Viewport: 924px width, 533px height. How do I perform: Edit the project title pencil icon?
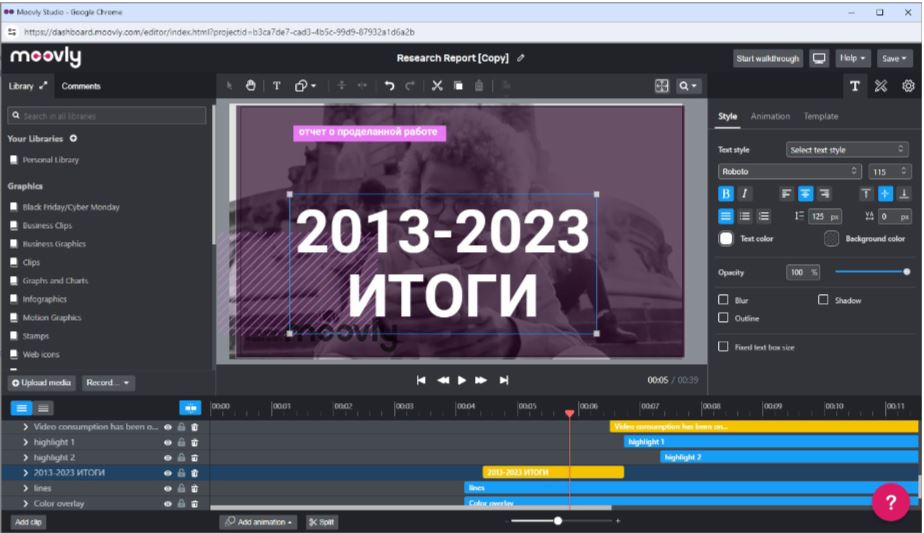coord(521,58)
